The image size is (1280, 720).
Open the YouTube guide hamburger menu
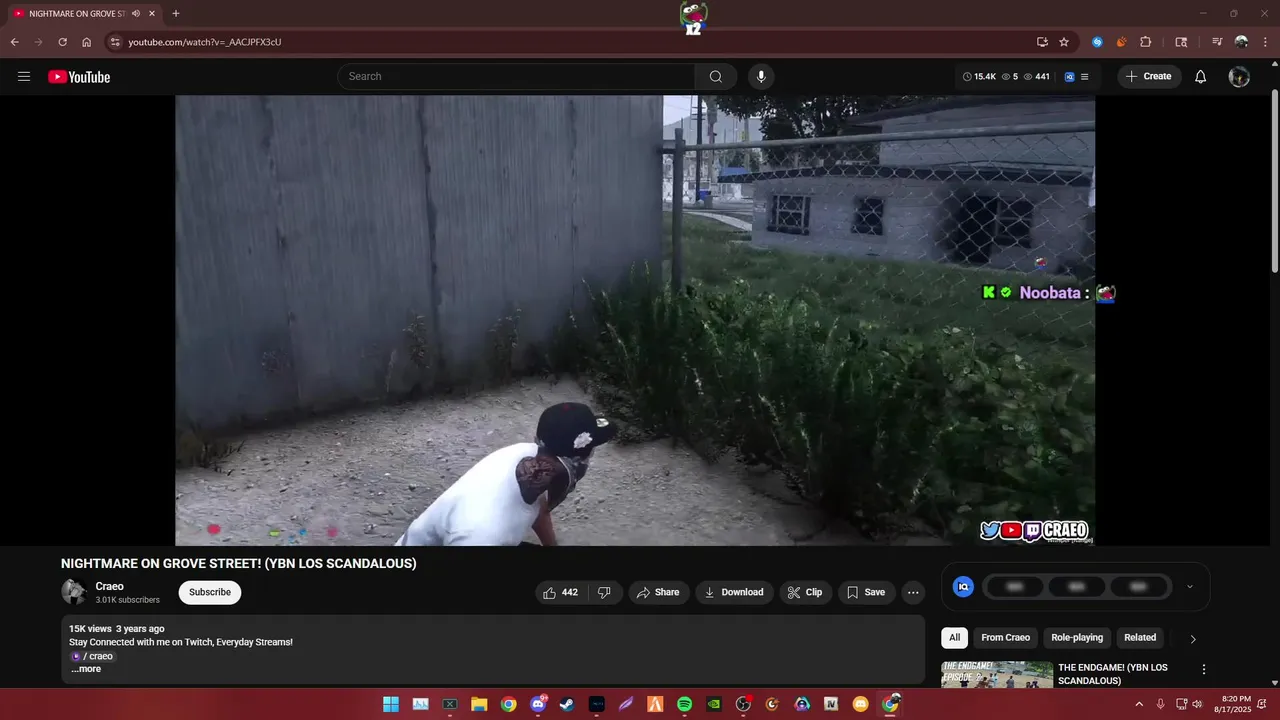[x=24, y=77]
